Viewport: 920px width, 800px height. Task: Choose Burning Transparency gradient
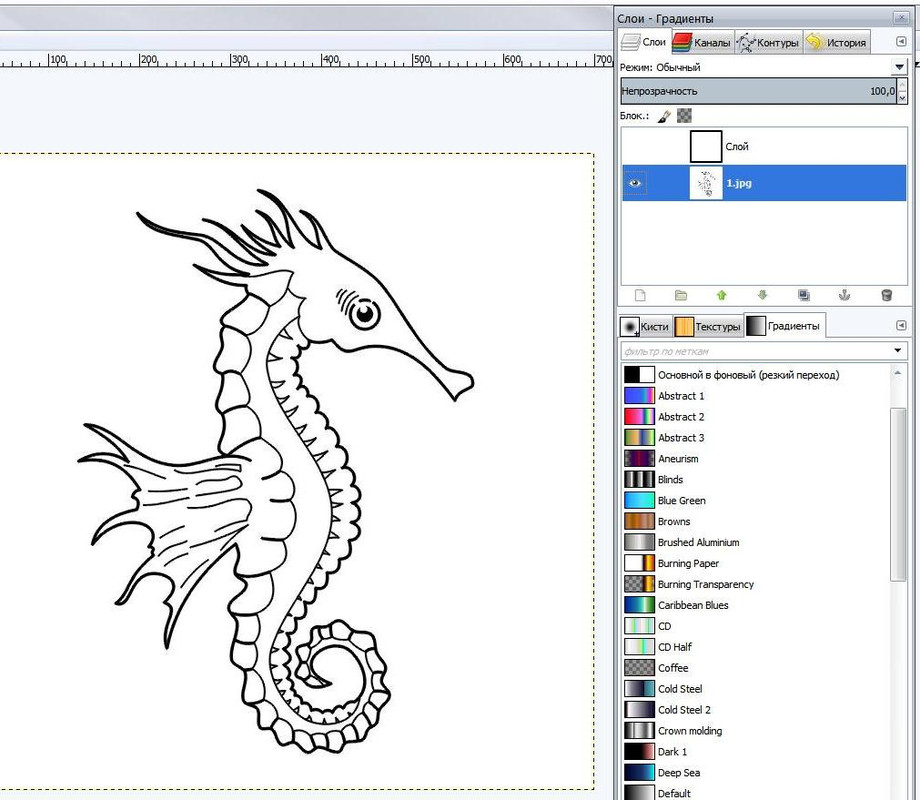click(757, 584)
